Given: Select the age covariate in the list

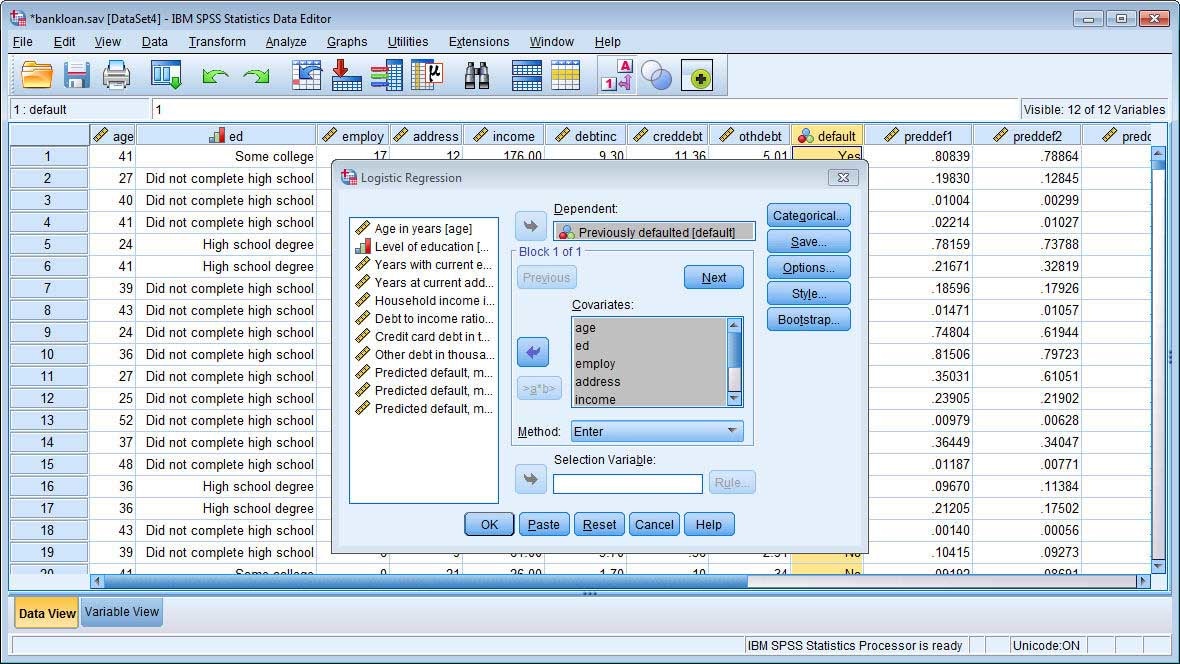Looking at the screenshot, I should pos(585,327).
